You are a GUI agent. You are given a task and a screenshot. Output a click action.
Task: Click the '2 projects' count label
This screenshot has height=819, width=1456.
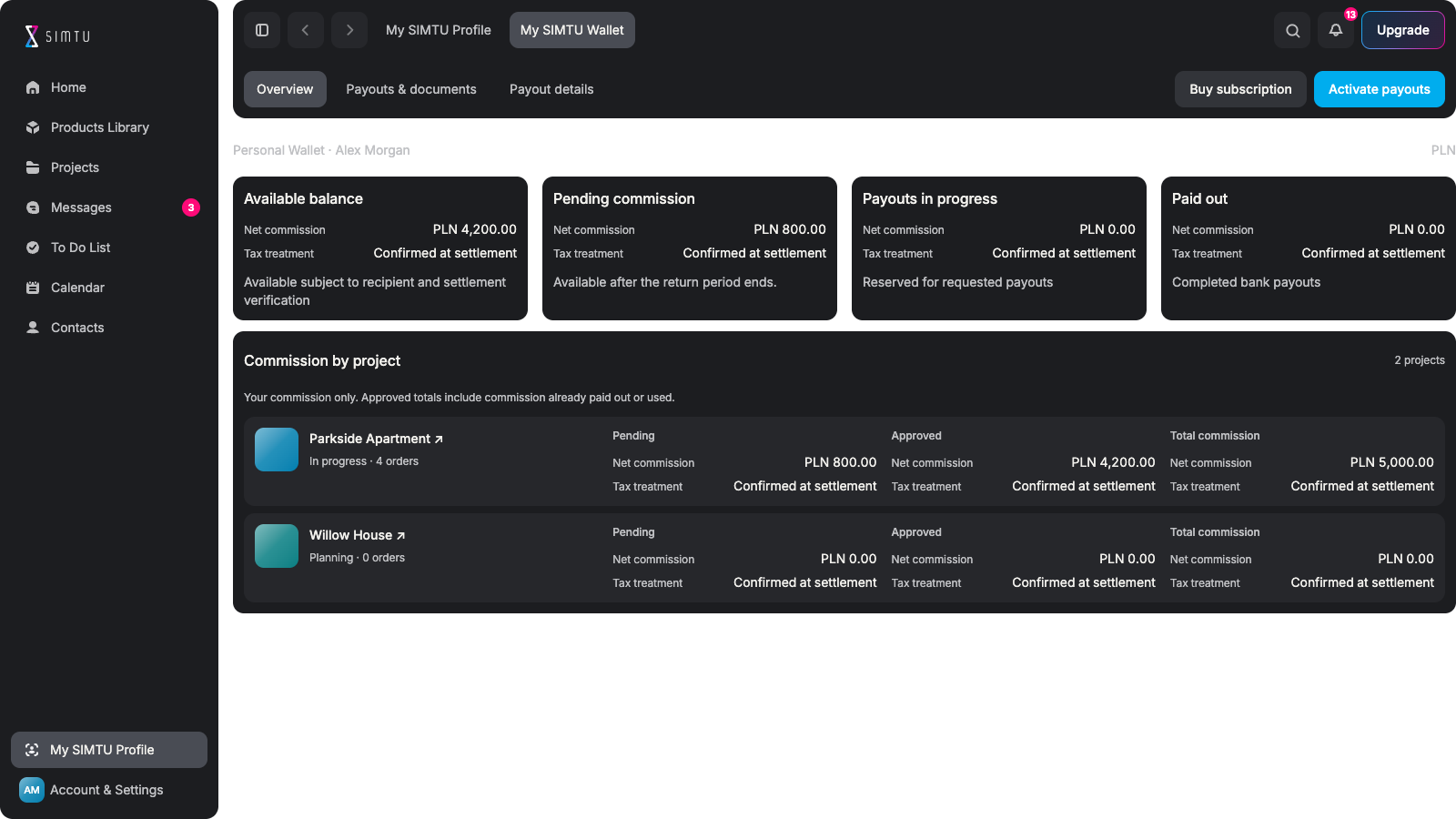click(x=1420, y=360)
